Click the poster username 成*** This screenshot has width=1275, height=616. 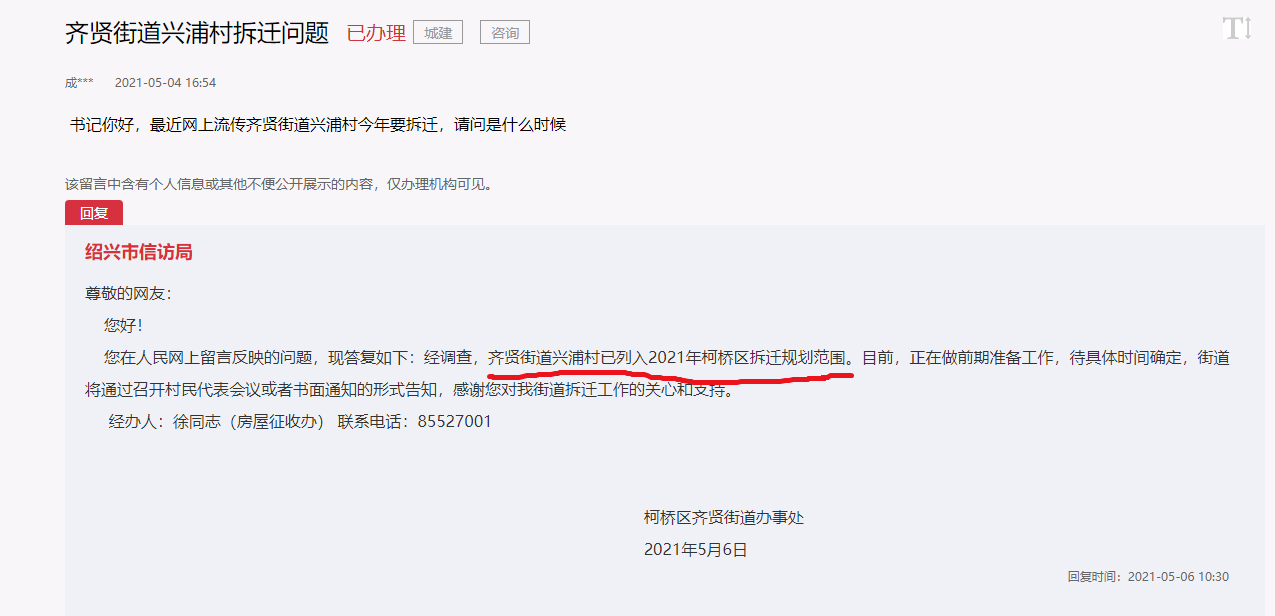pyautogui.click(x=79, y=83)
